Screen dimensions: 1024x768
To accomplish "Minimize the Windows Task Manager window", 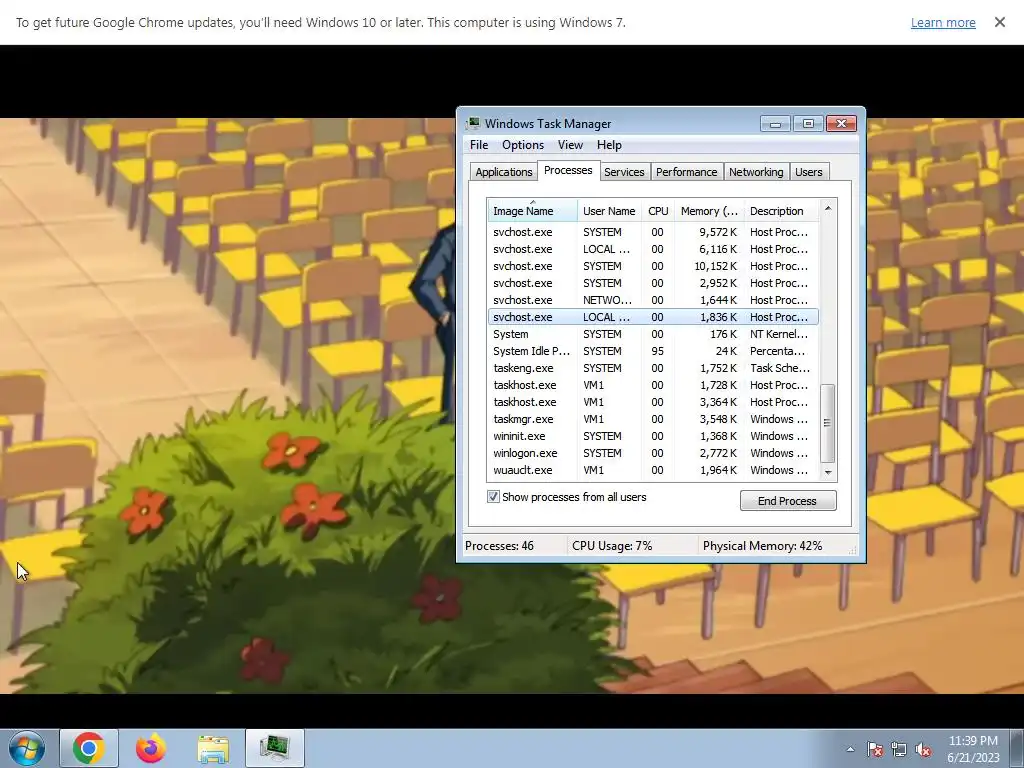I will (x=775, y=123).
